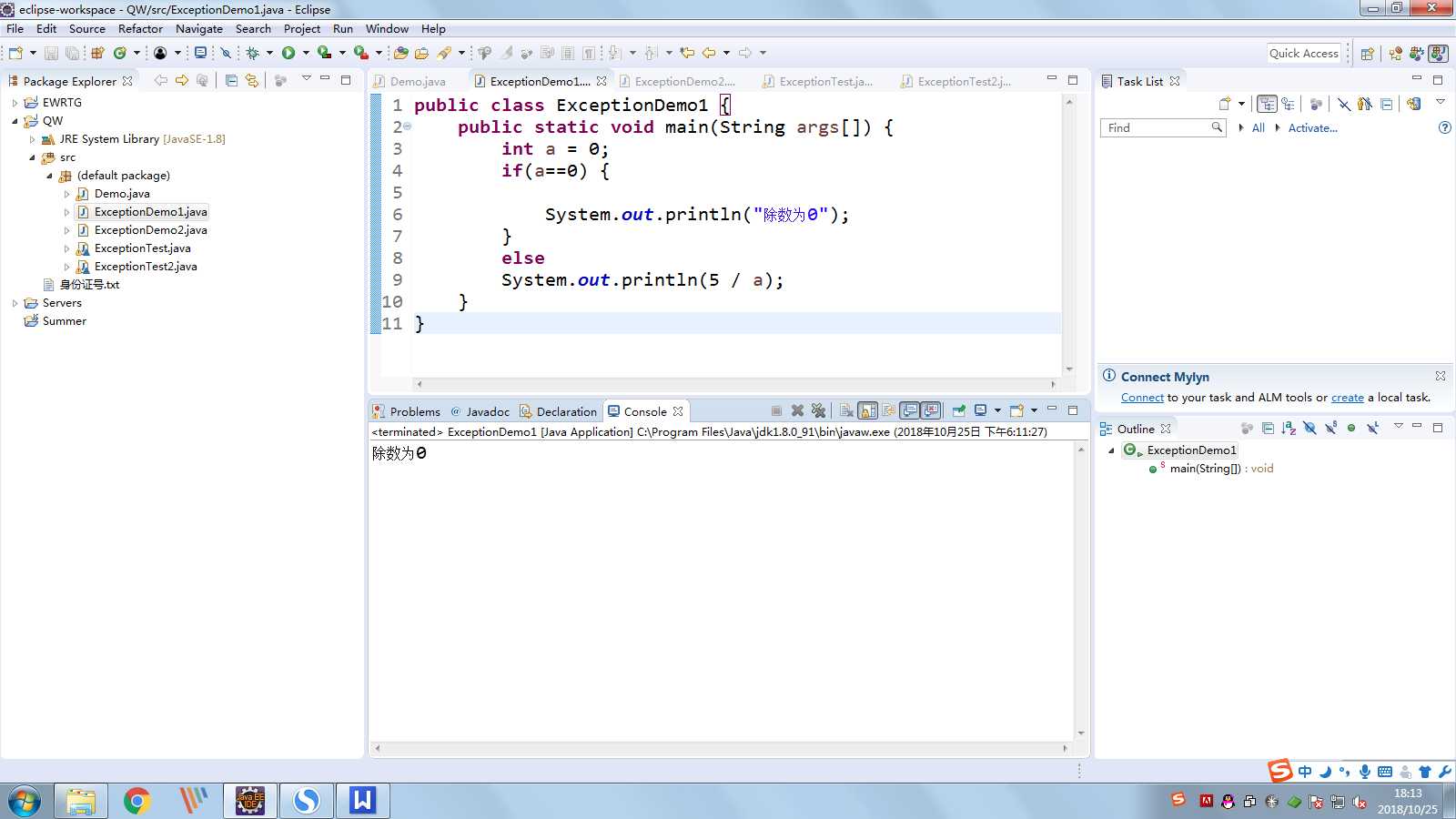This screenshot has height=819, width=1456.
Task: Clear the Console output
Action: 845,410
